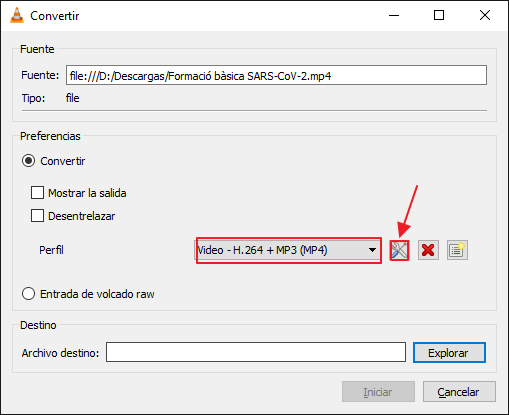Click the Video - H.264 + MP3 (MP4) combo box
The width and height of the screenshot is (509, 415).
(288, 250)
